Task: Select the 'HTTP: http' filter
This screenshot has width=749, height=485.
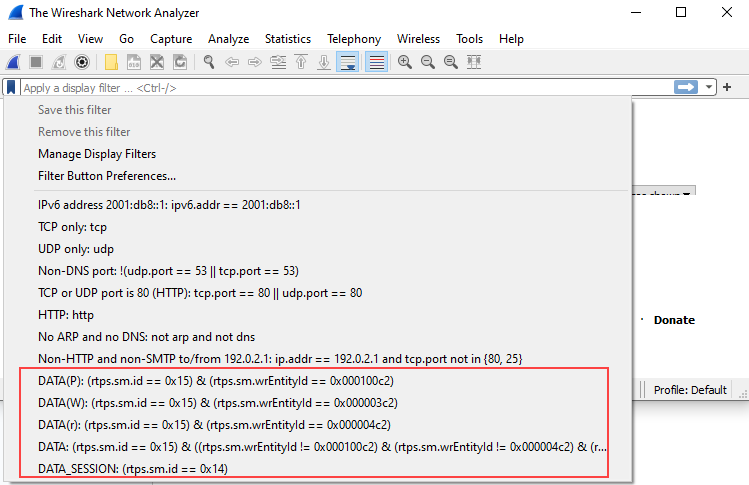Action: 66,315
